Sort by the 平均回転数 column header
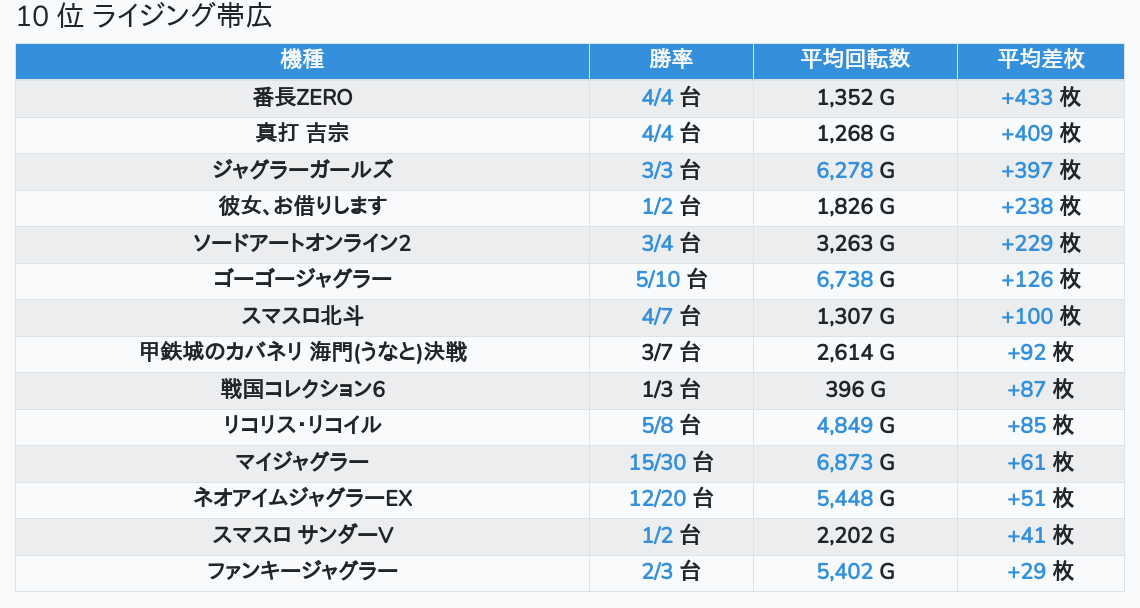 click(x=855, y=60)
